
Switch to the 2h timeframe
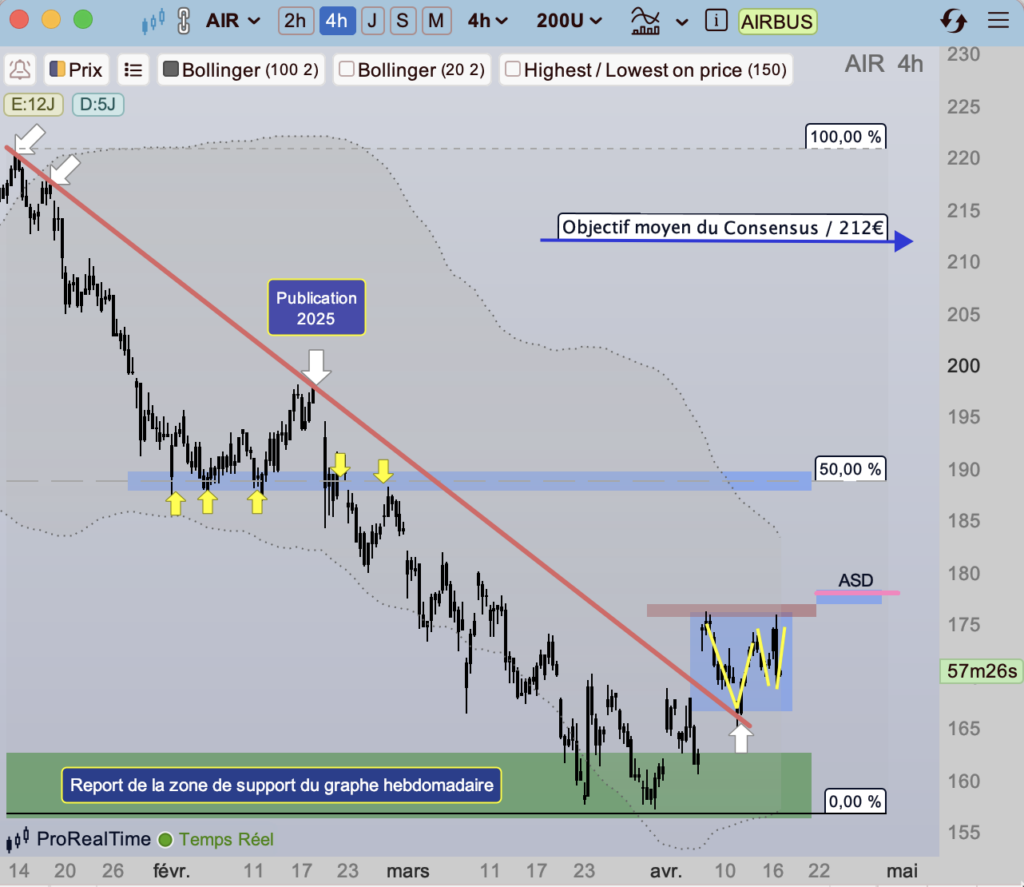point(296,20)
